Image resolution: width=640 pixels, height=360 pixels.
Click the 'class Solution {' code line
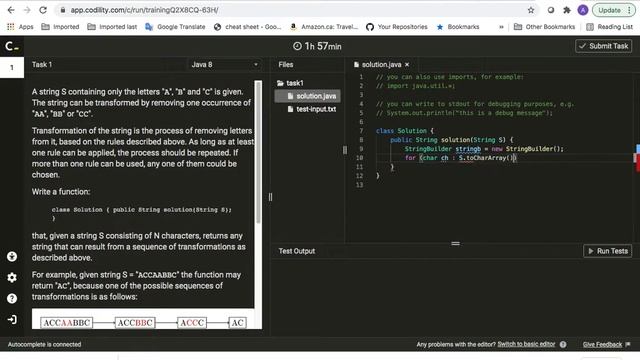pyautogui.click(x=404, y=131)
